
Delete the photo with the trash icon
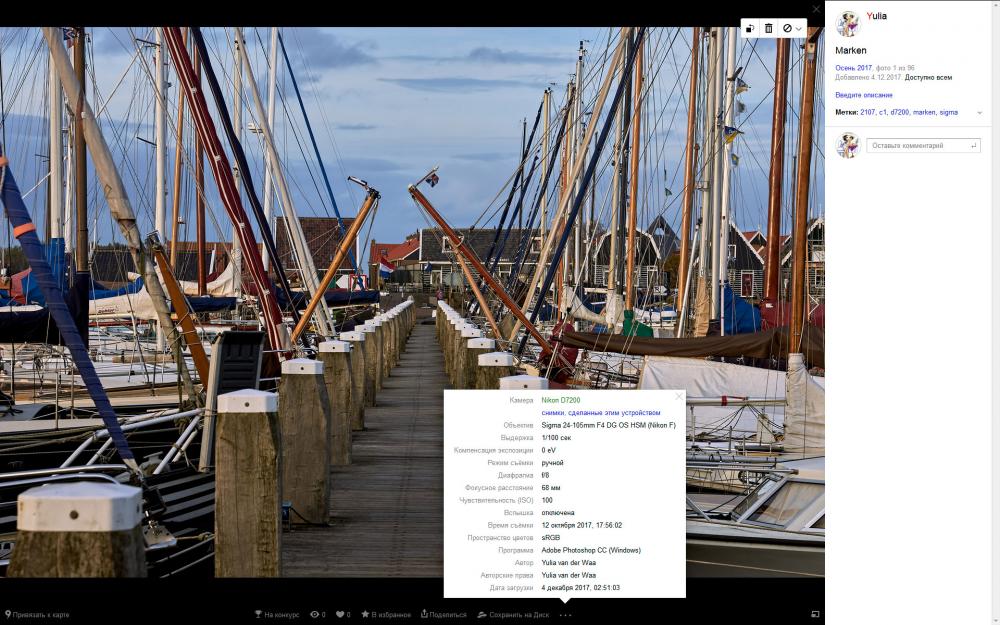769,28
